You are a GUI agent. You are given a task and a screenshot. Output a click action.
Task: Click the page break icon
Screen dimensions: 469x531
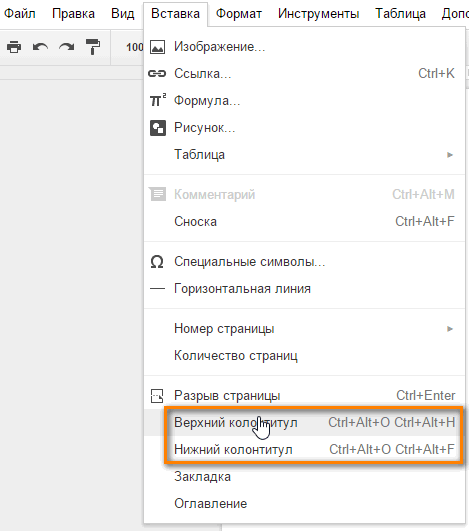[x=157, y=396]
